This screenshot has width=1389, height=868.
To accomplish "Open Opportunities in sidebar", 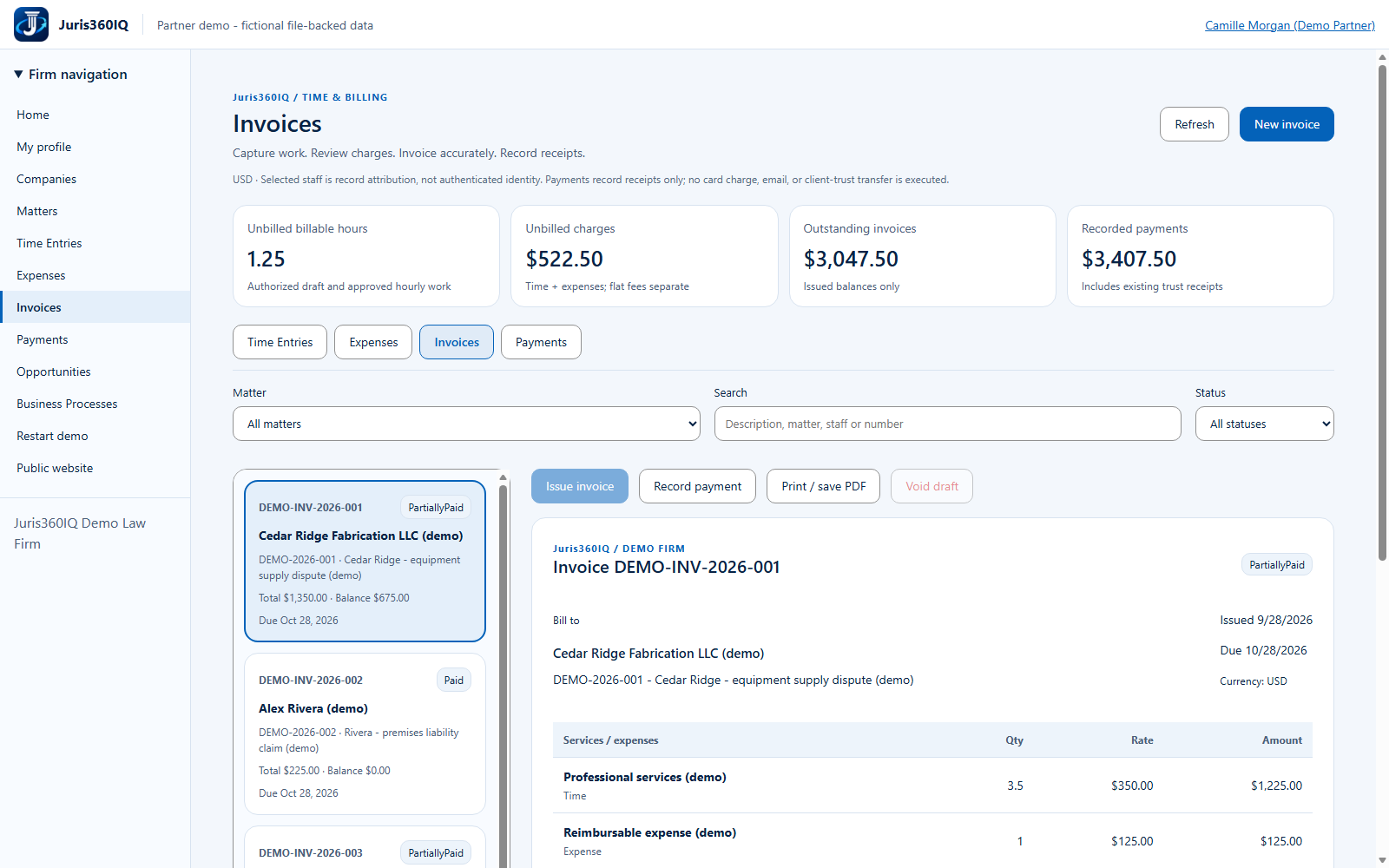I will click(95, 372).
